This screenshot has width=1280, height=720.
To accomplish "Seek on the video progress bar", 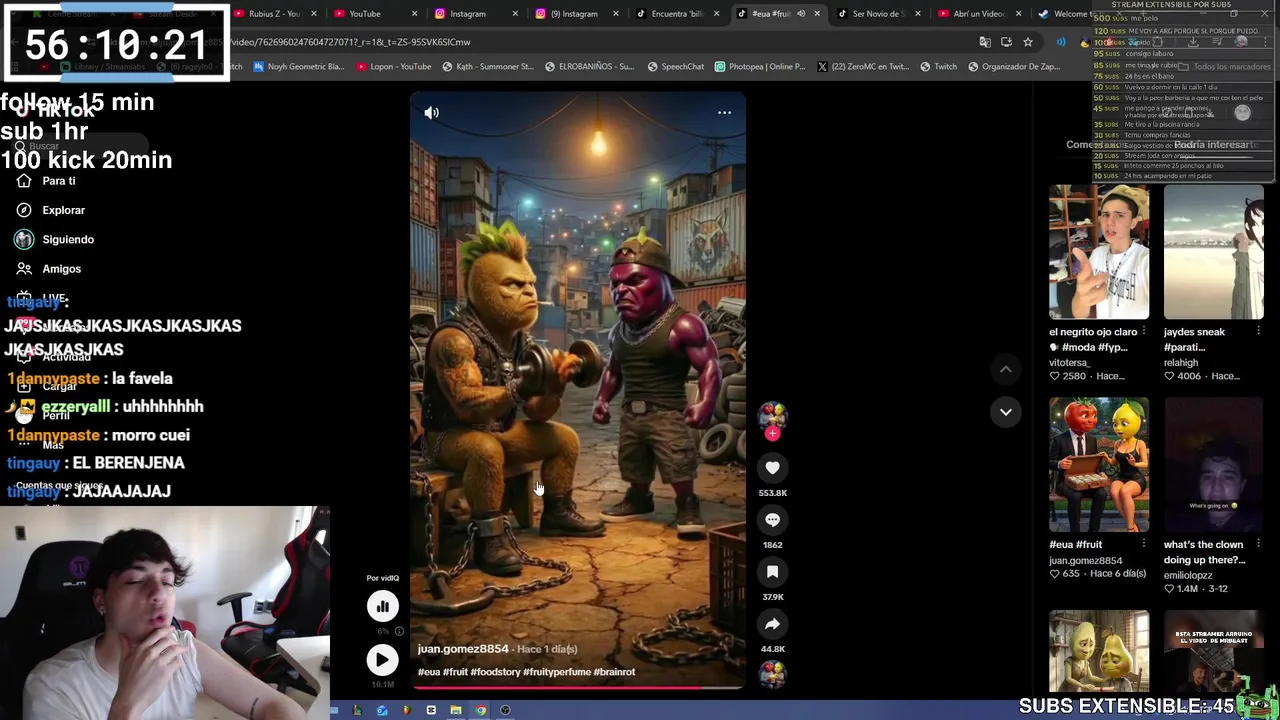I will click(x=577, y=687).
